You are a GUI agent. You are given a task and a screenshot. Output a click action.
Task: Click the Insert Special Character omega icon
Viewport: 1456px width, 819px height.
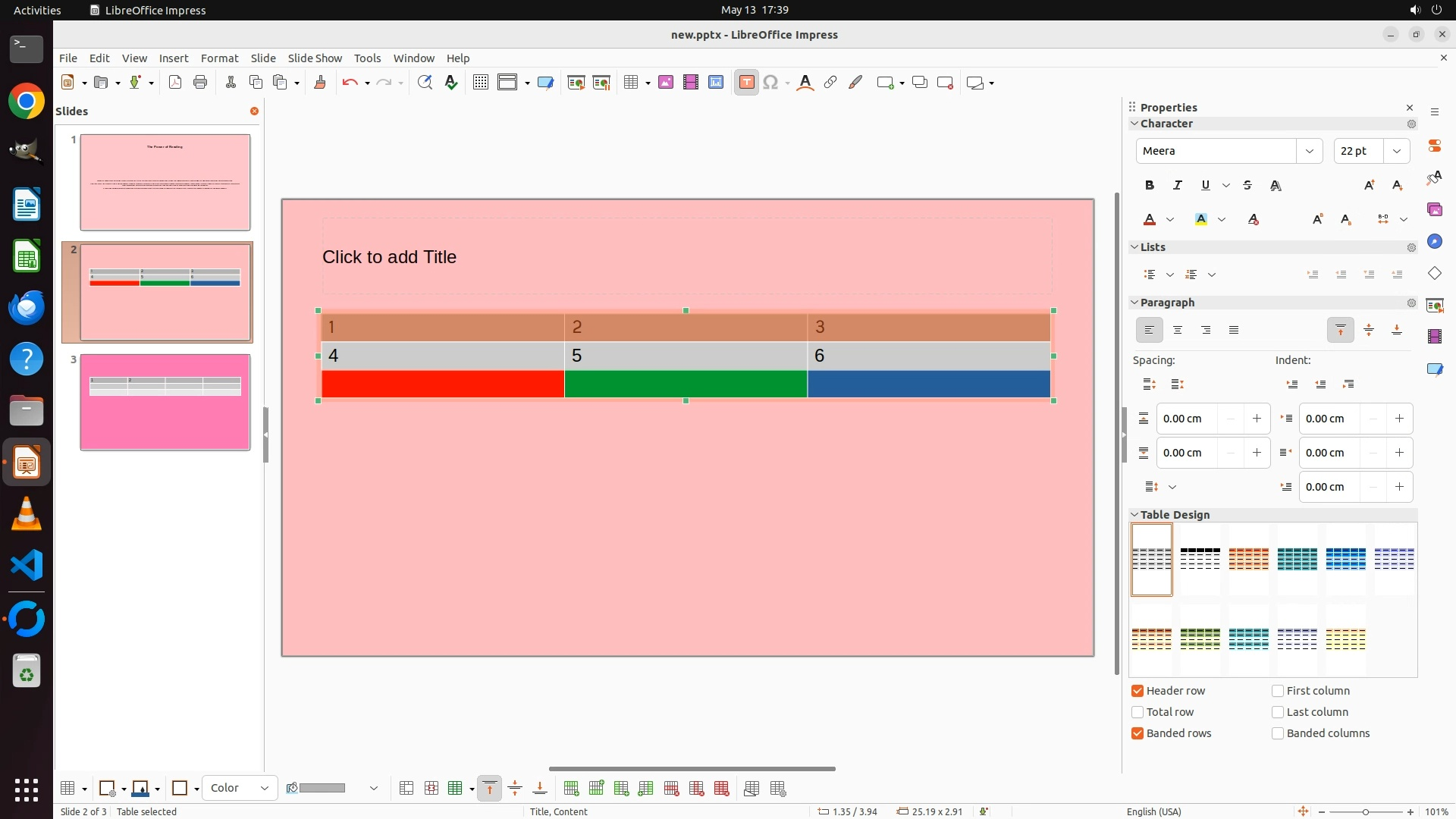(x=770, y=83)
